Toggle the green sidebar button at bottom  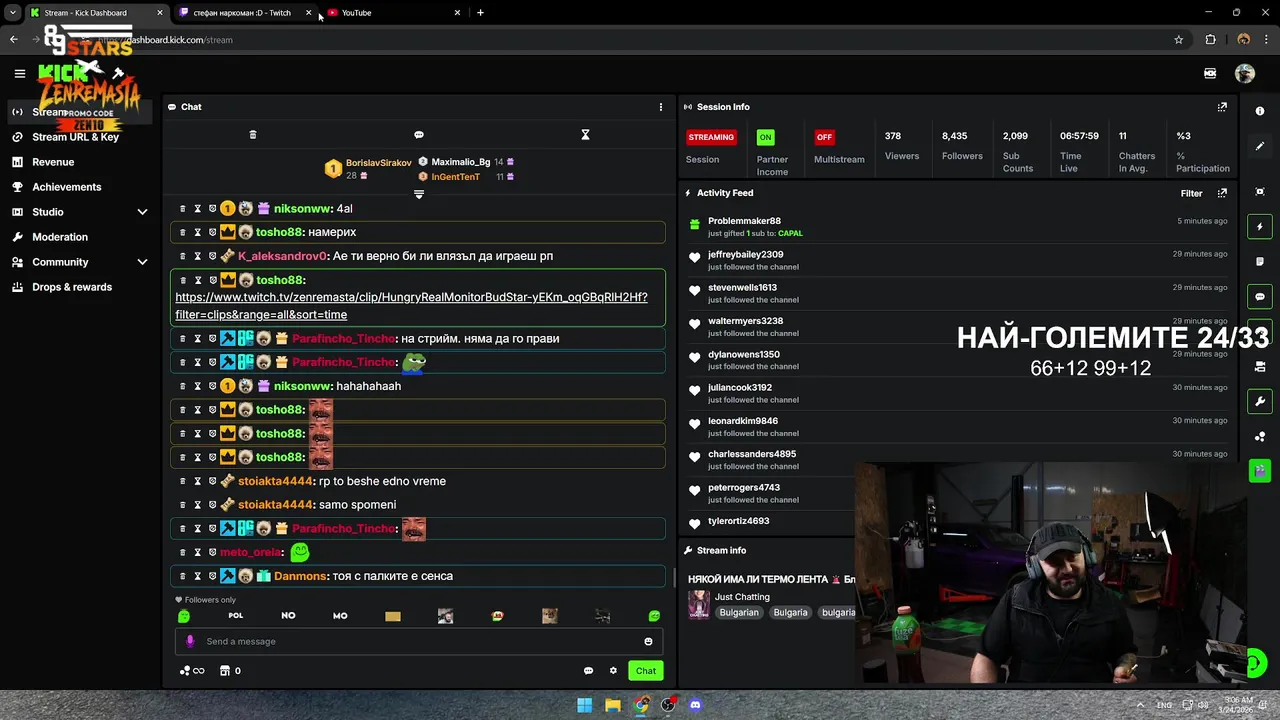(x=1260, y=471)
